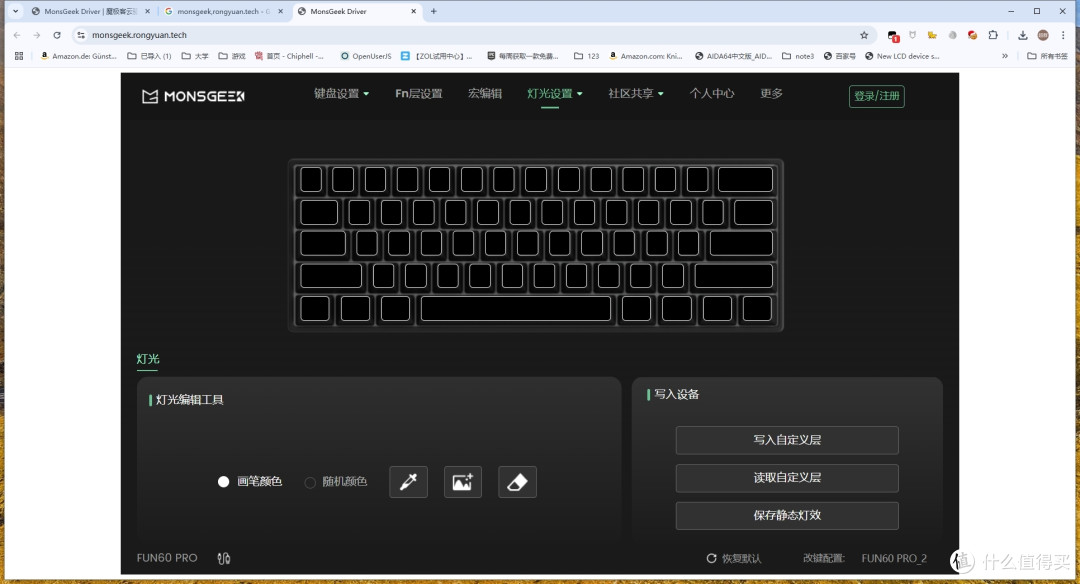Click the 登录/注册 button
This screenshot has height=584, width=1080.
(877, 96)
